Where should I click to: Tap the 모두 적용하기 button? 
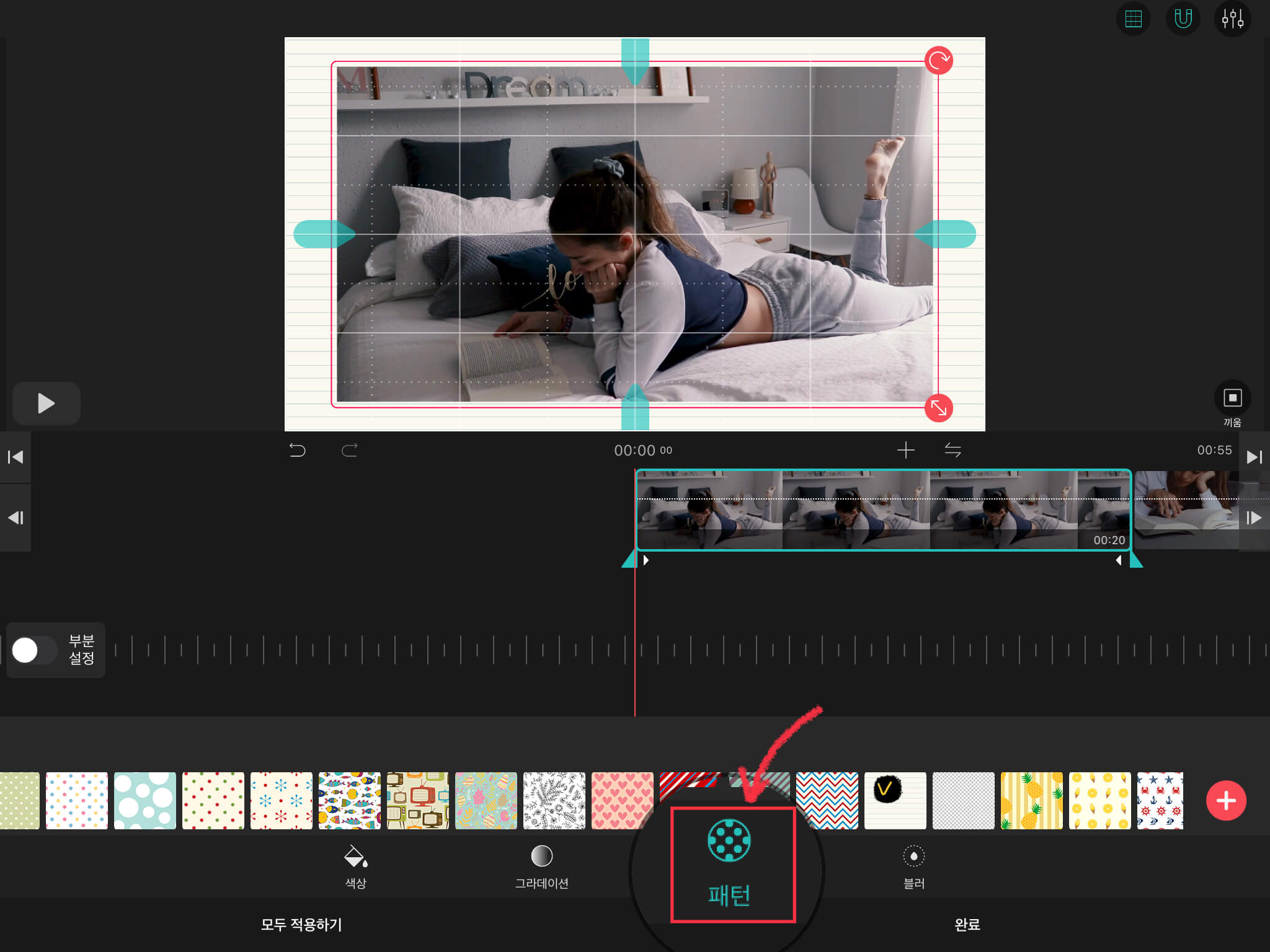301,925
